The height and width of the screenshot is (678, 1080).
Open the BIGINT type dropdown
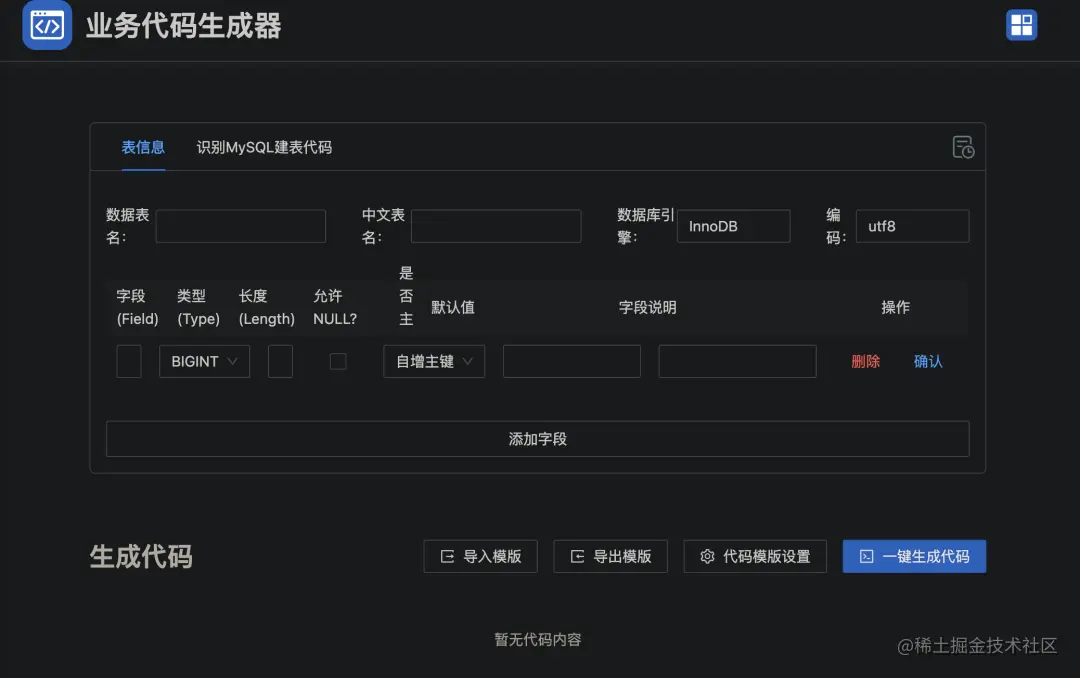tap(204, 361)
